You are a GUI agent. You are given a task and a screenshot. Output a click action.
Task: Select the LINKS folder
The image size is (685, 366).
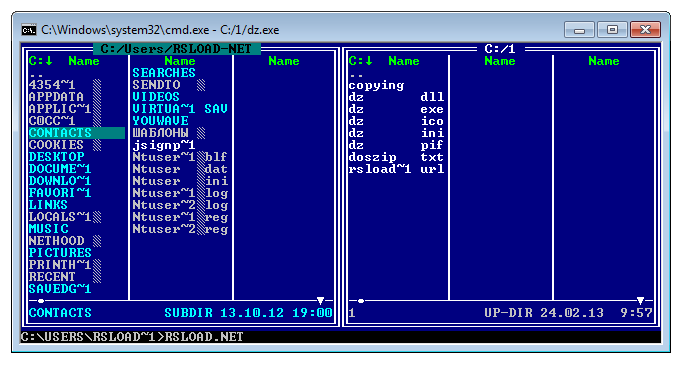[x=48, y=205]
